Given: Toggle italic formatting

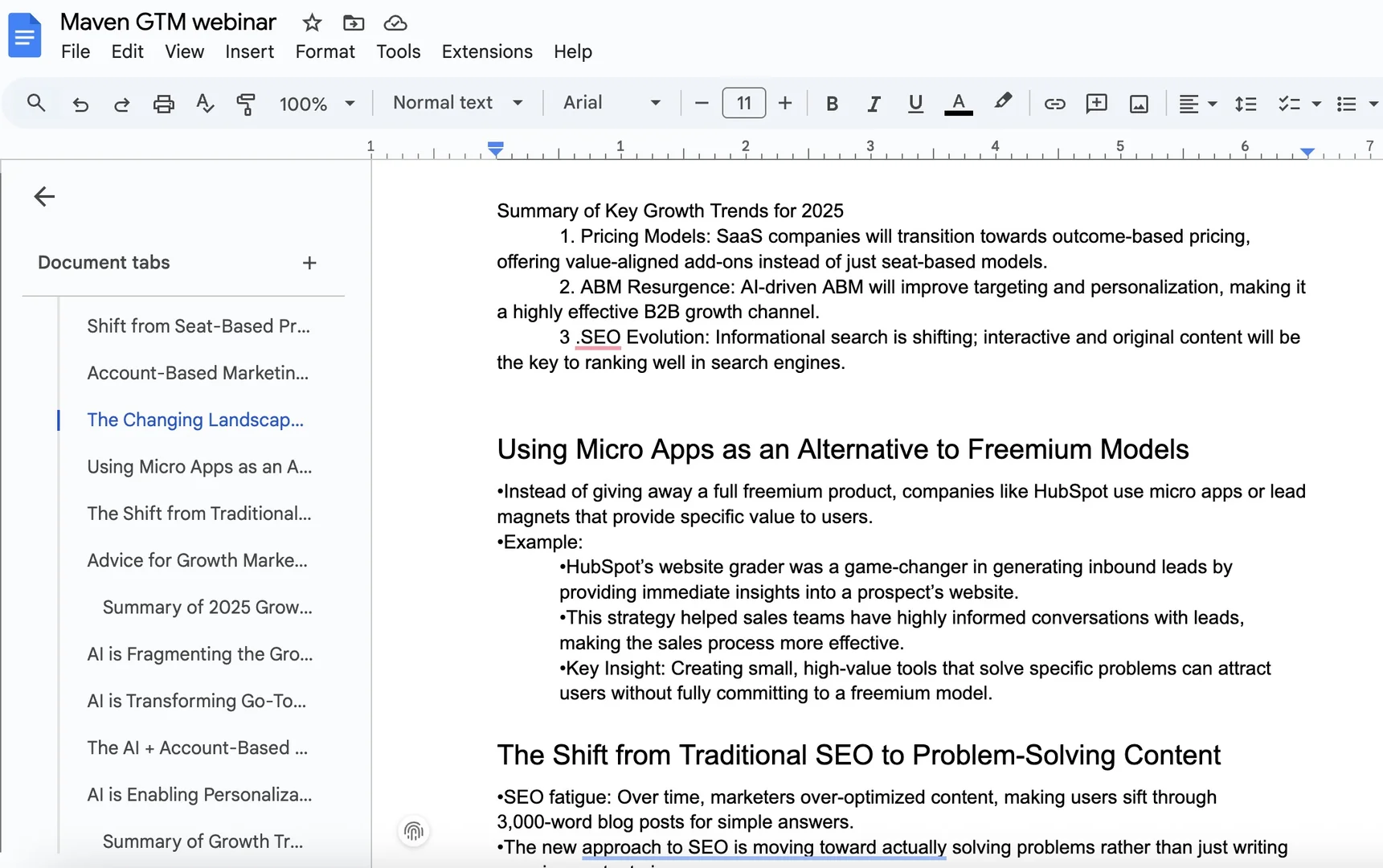Looking at the screenshot, I should [x=874, y=104].
